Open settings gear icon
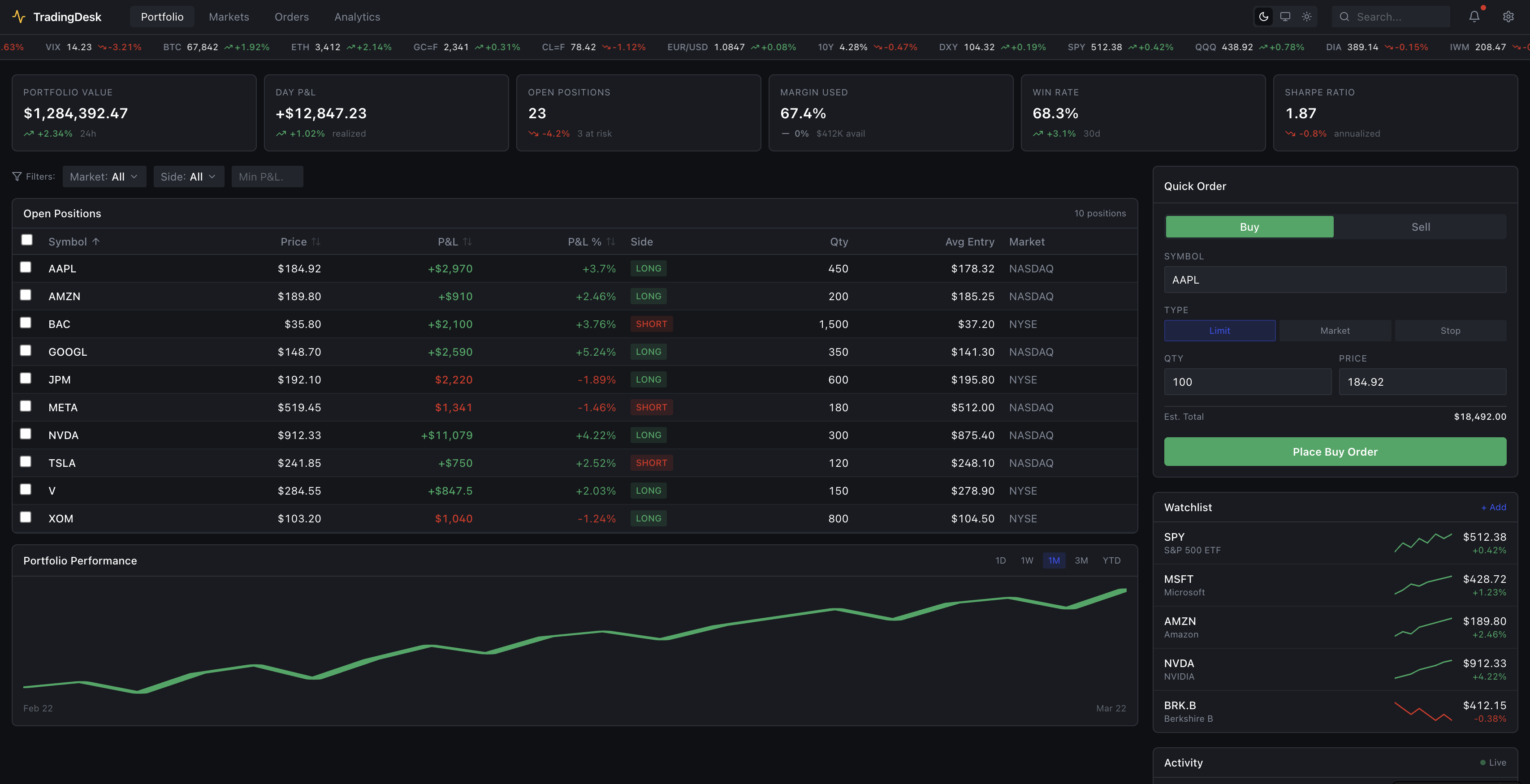Viewport: 1530px width, 784px height. [x=1508, y=17]
